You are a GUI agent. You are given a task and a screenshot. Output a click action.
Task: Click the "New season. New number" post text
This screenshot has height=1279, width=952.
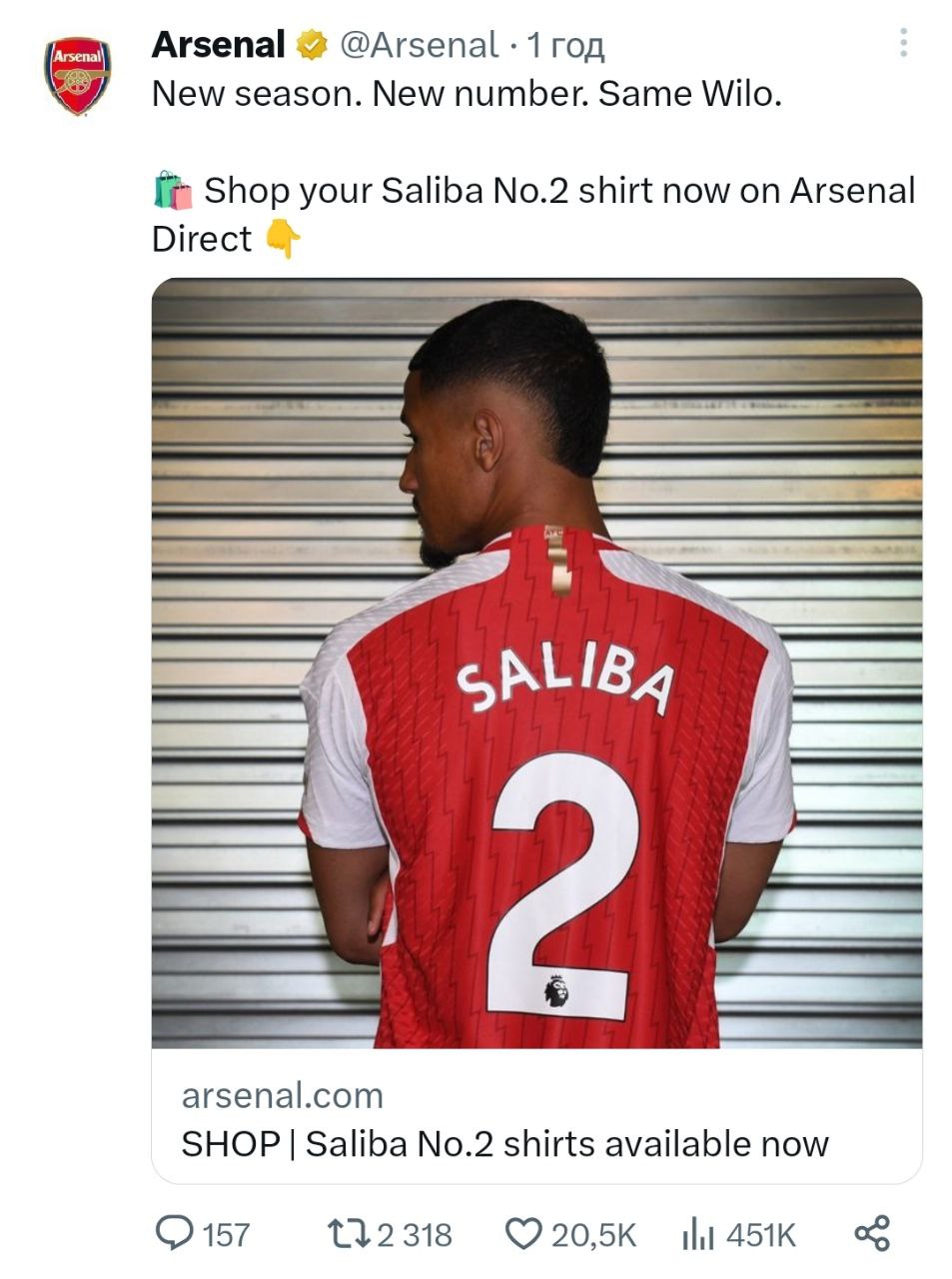click(467, 94)
